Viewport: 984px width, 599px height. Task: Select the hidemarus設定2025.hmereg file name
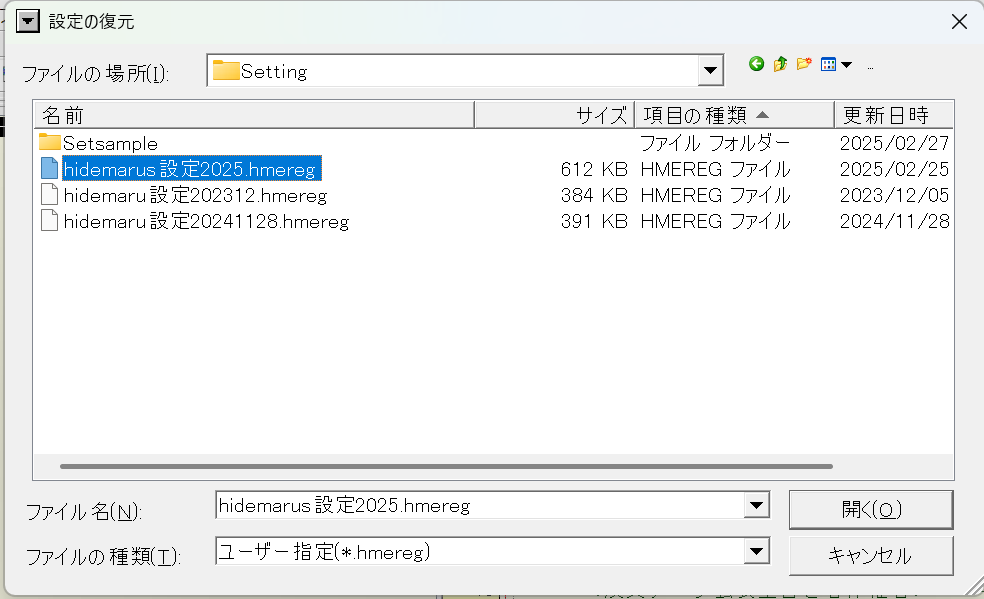tap(191, 169)
